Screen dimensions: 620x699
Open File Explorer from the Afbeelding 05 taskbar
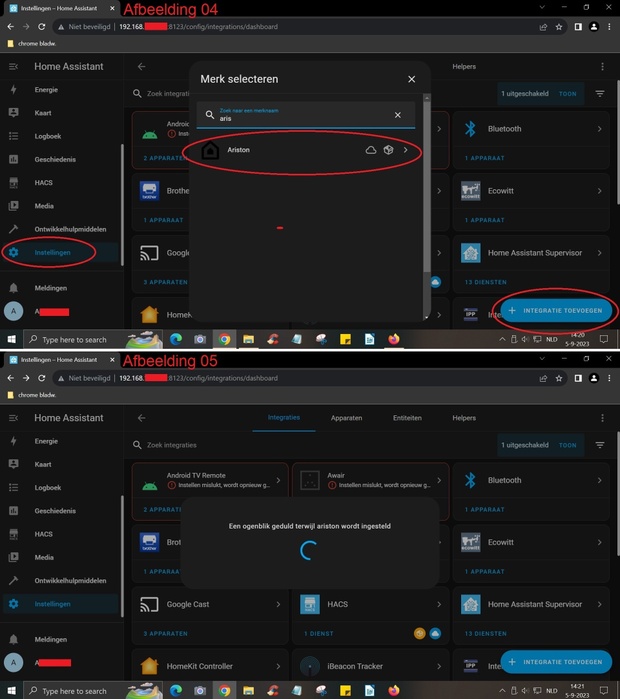tap(248, 691)
